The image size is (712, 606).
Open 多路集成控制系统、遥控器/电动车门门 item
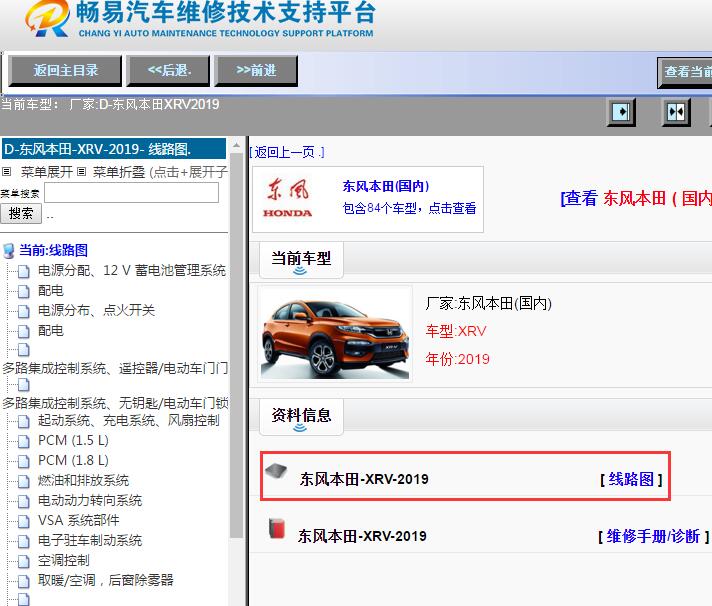(115, 368)
